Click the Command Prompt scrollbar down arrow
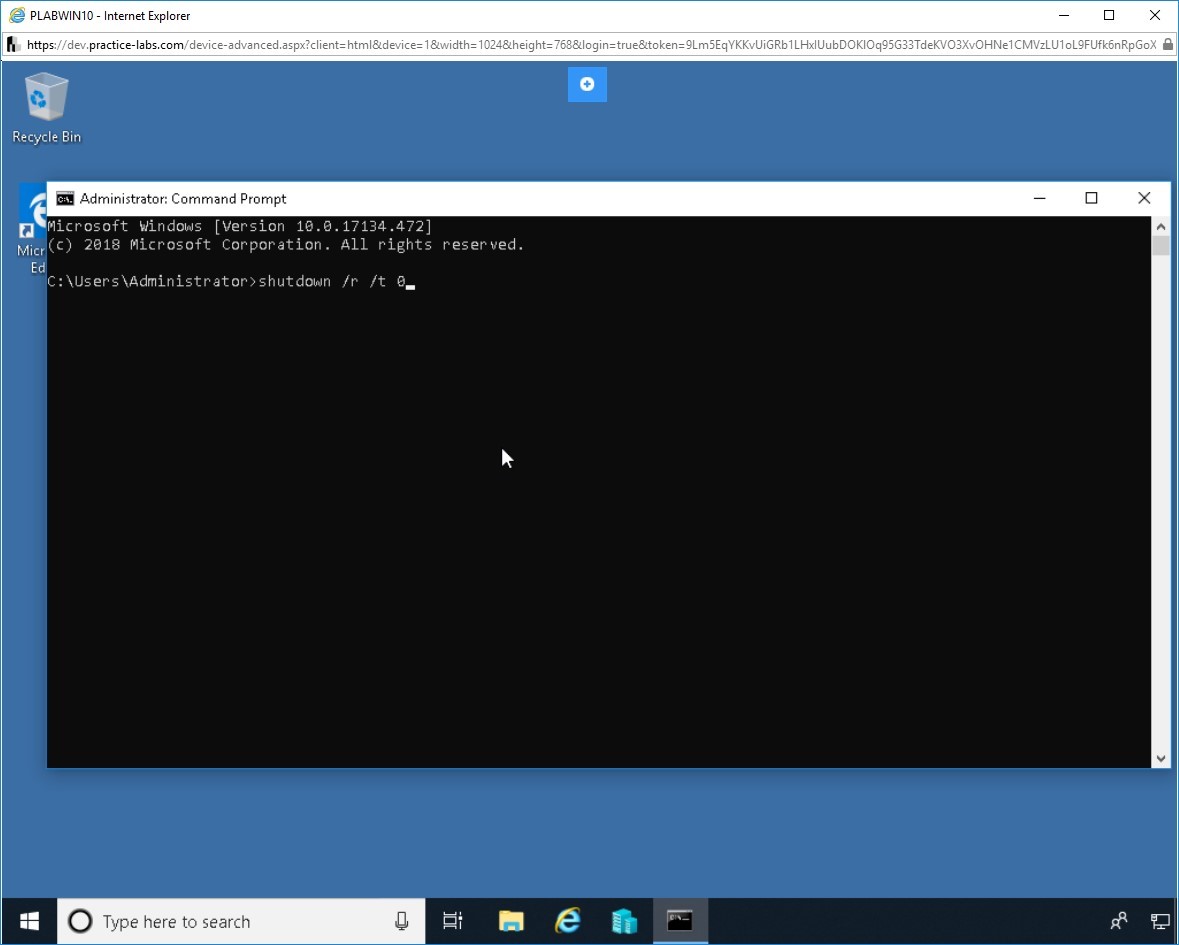 [1160, 759]
